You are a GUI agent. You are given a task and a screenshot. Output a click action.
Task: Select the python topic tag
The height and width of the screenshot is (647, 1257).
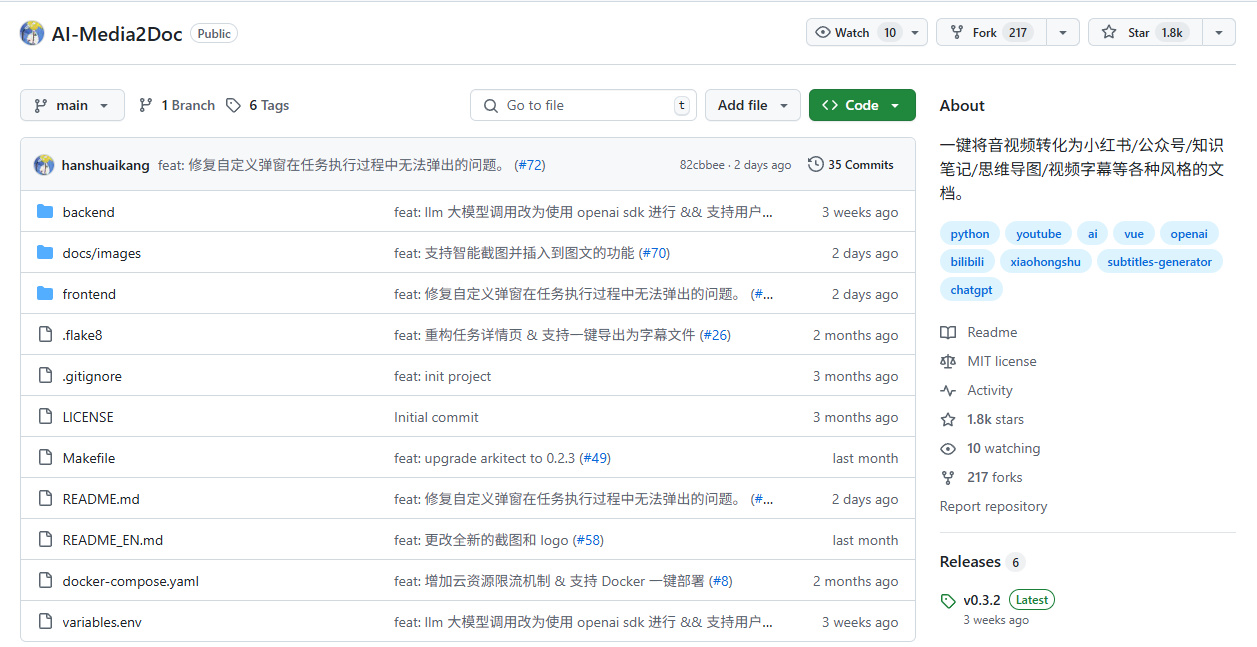click(970, 233)
